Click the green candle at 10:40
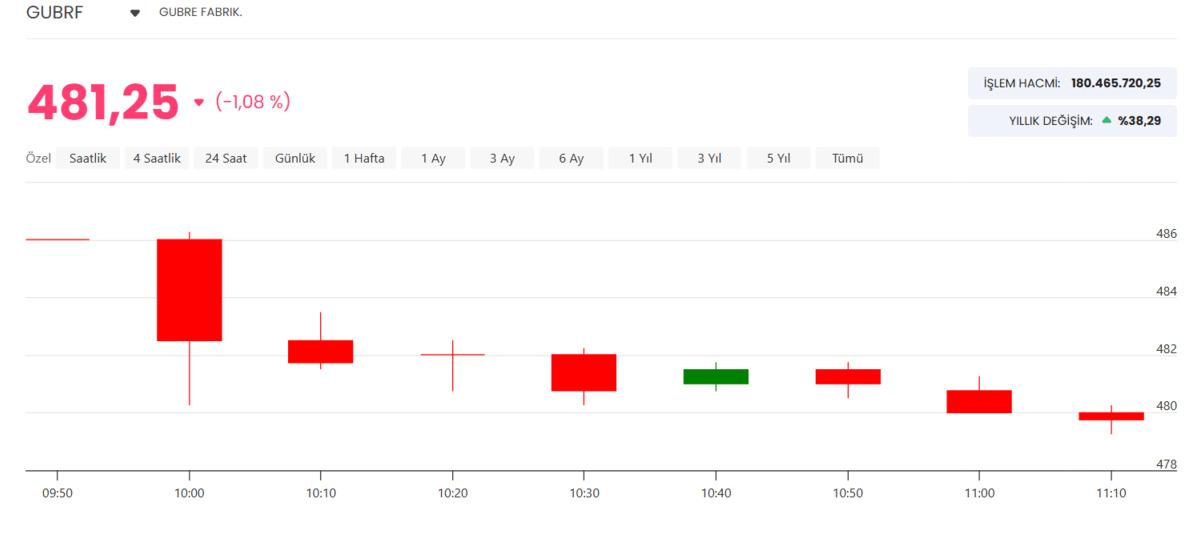The width and height of the screenshot is (1200, 535). (x=715, y=376)
